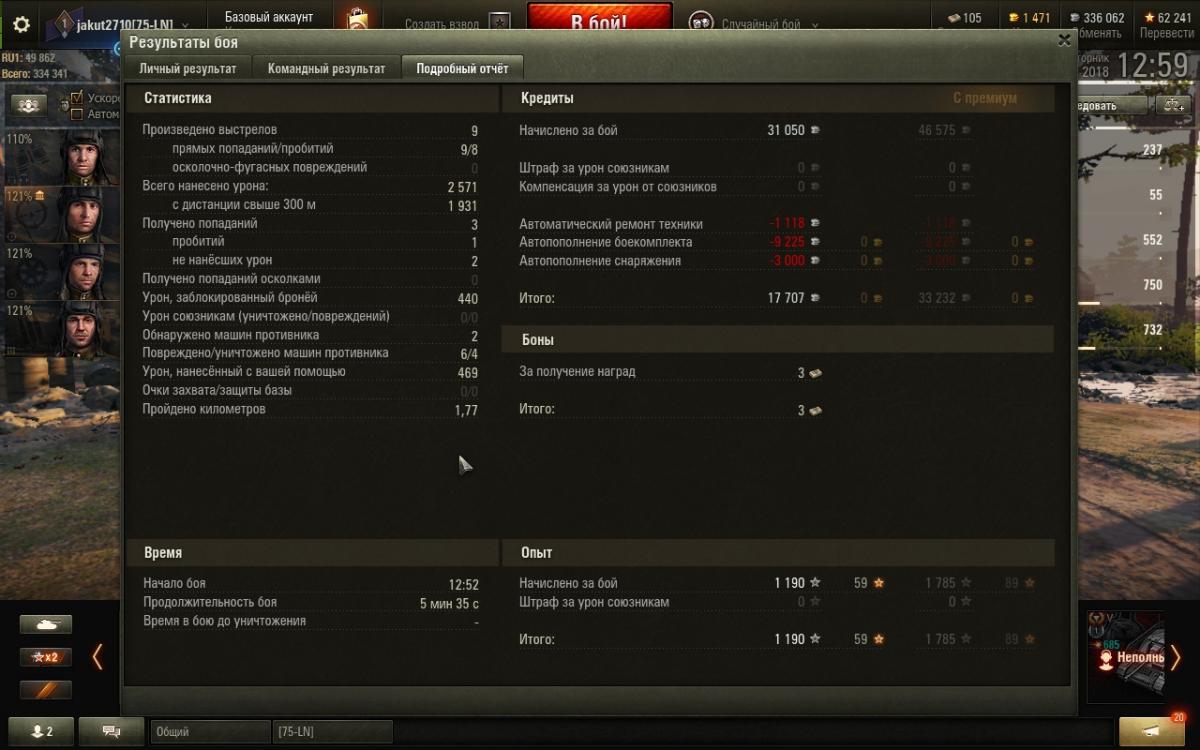Open the premium shop bag icon

pyautogui.click(x=356, y=20)
